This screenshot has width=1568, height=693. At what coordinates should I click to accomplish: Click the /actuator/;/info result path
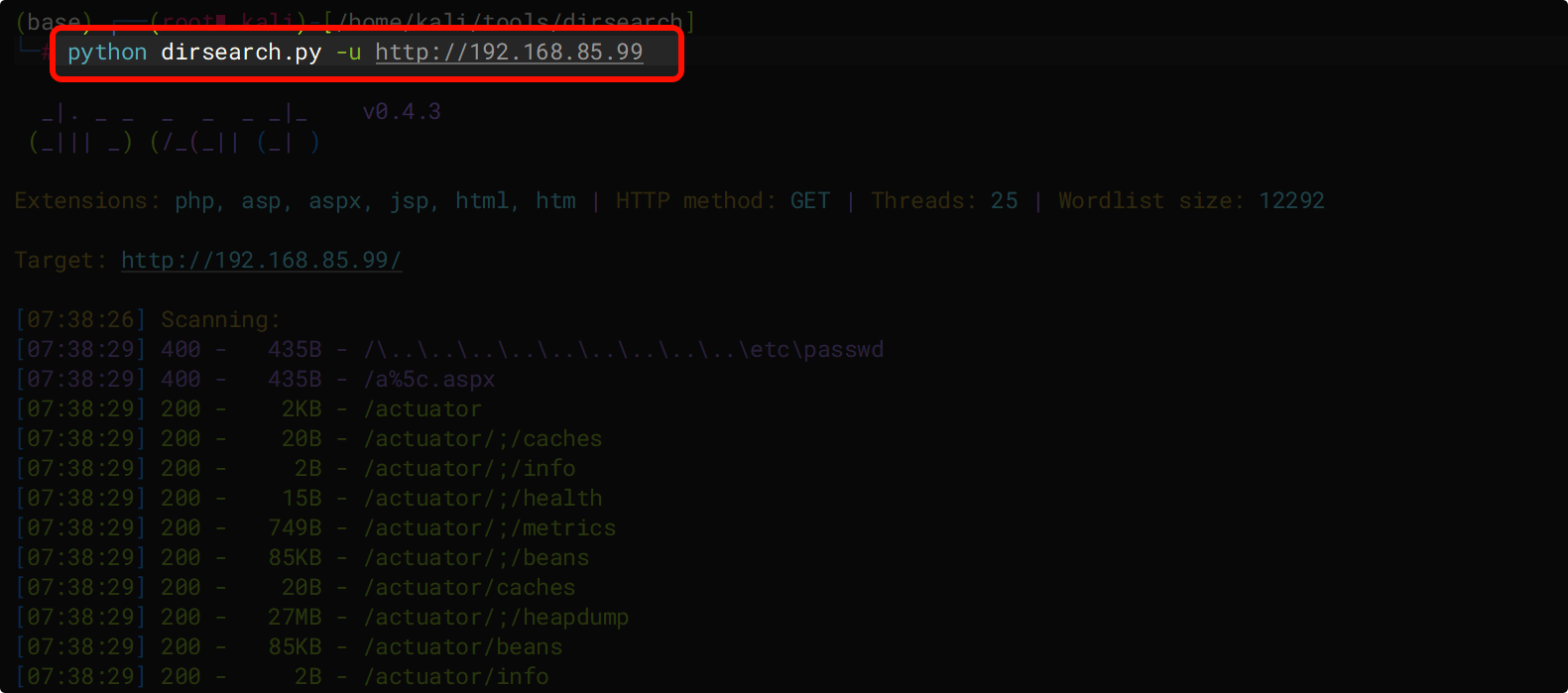469,469
